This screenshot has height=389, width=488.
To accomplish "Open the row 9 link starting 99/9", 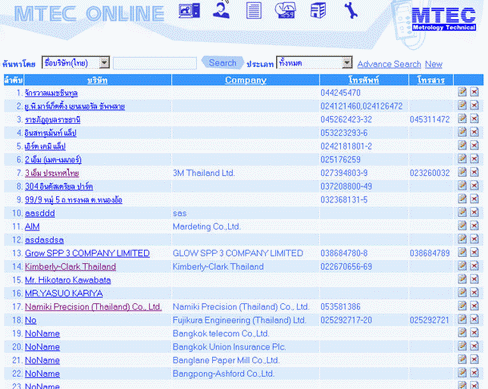I will point(74,200).
